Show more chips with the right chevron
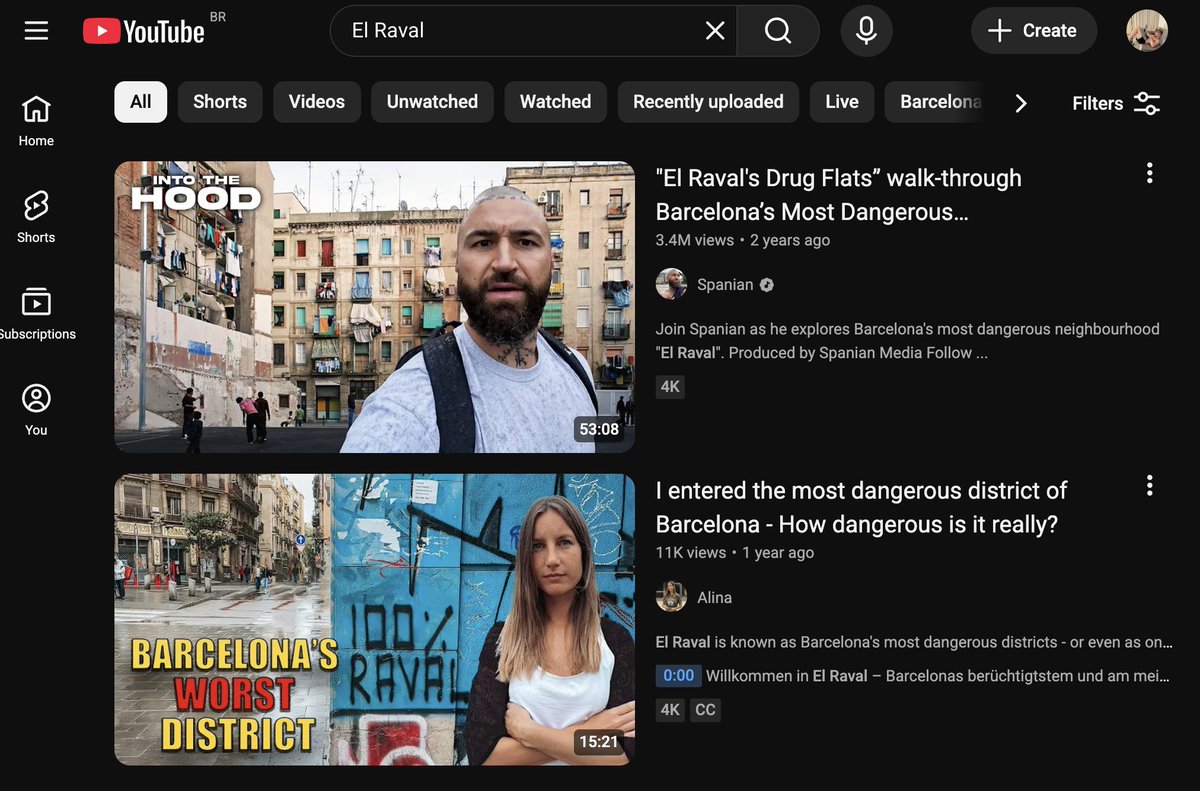1200x791 pixels. click(x=1020, y=103)
